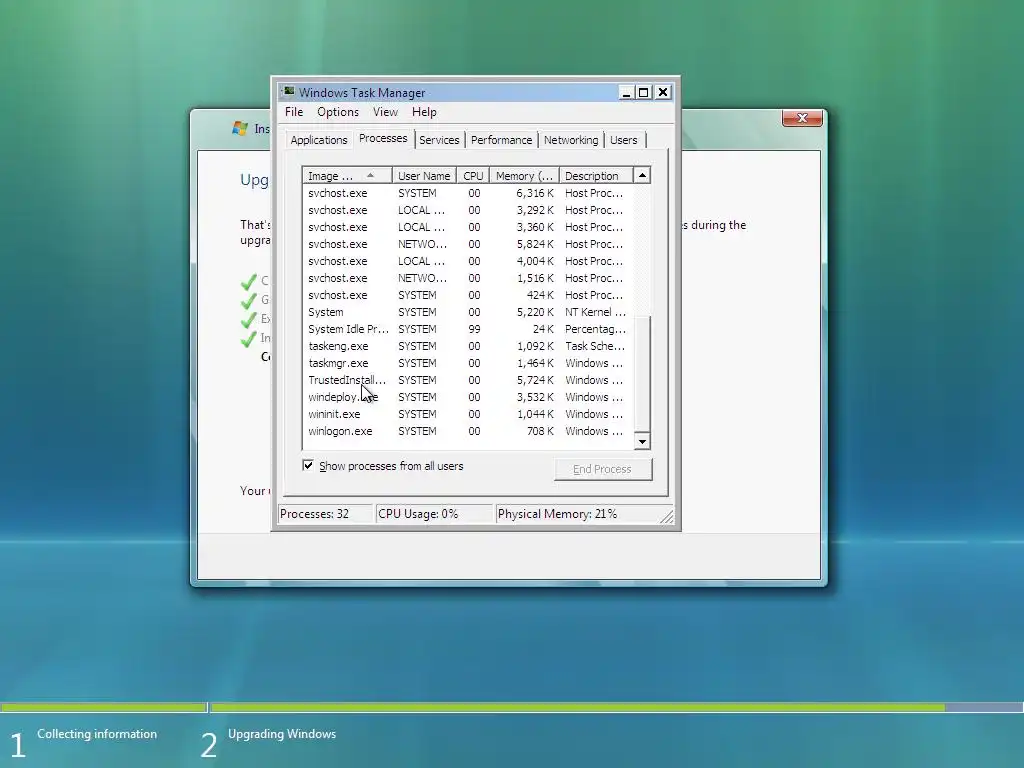Maximize the Windows Task Manager window
1024x768 pixels.
(643, 92)
